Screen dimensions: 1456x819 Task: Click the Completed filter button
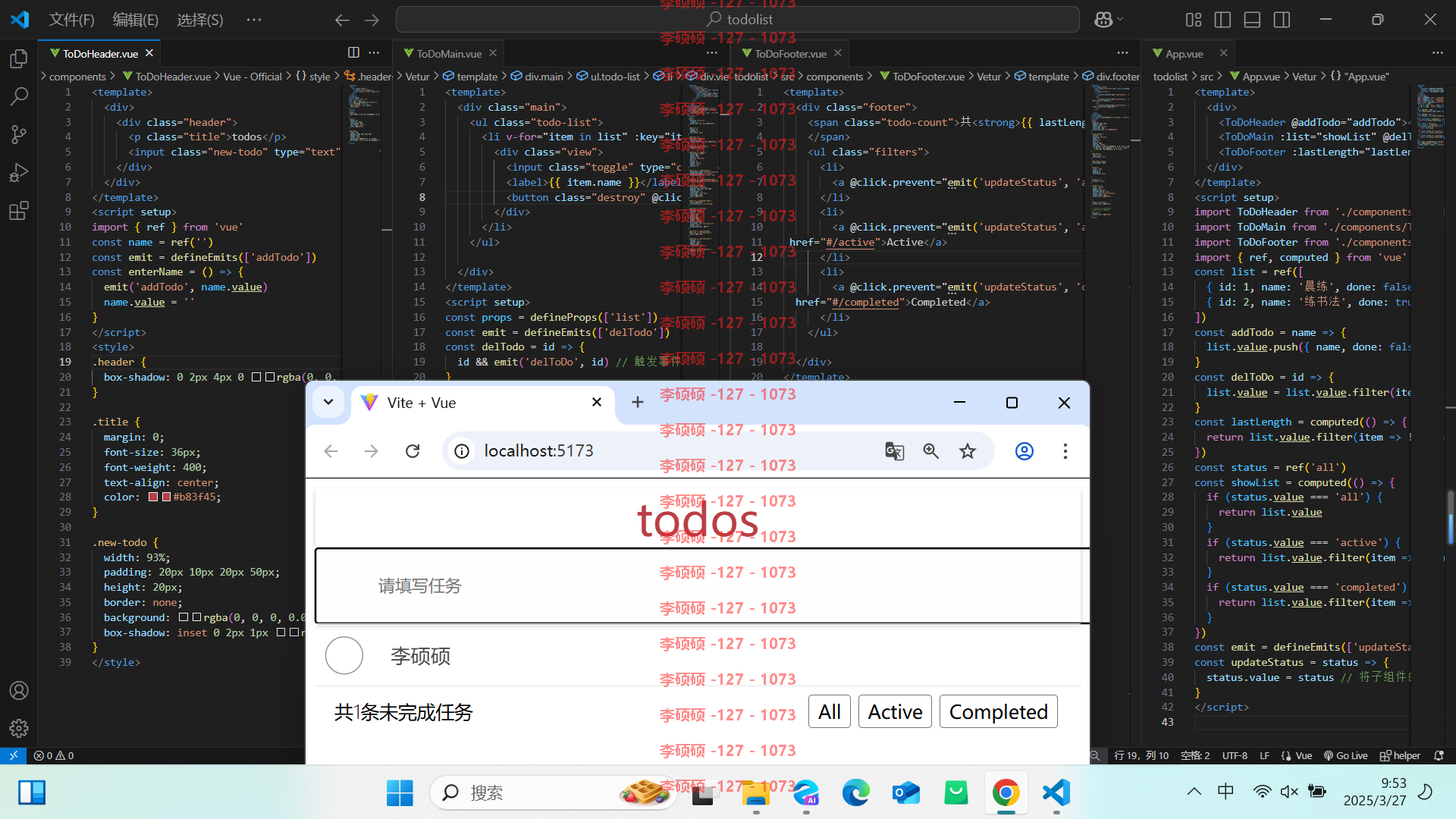(x=998, y=711)
